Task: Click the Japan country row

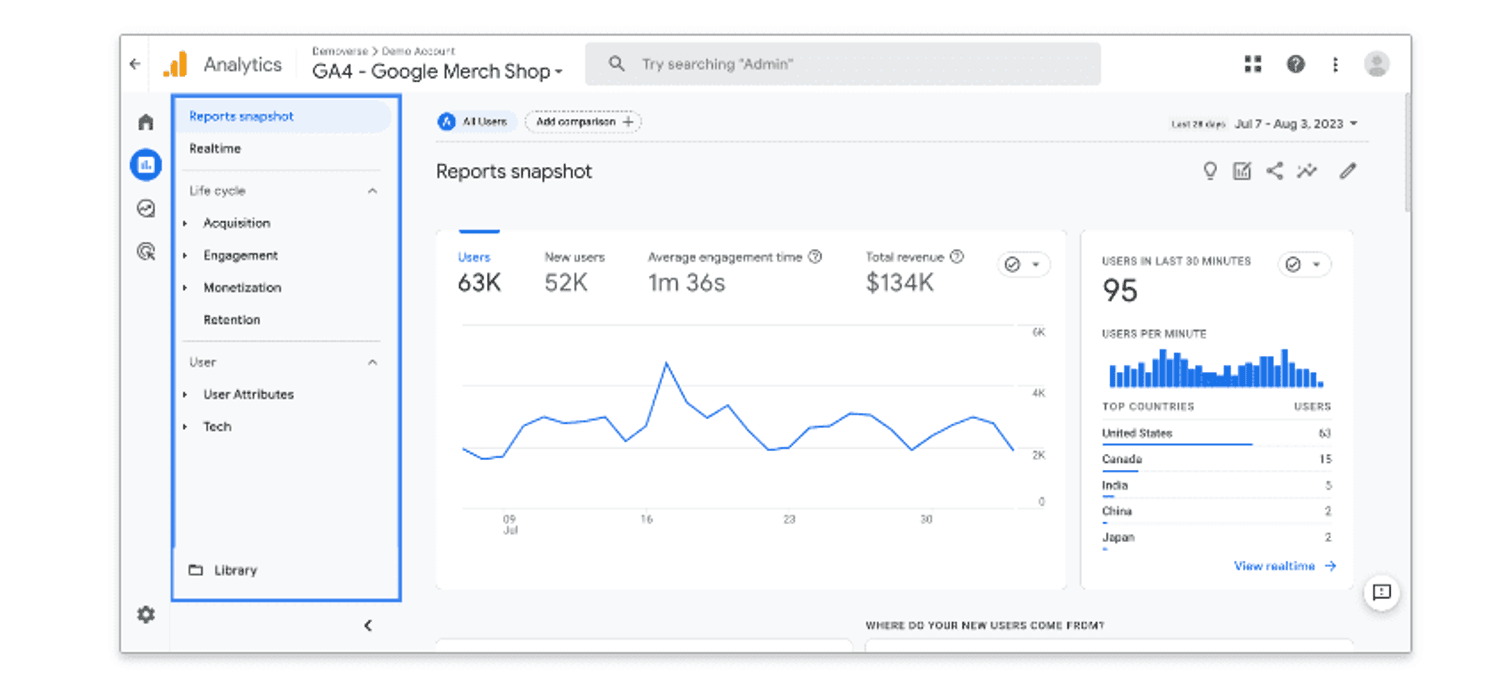Action: pos(1216,538)
